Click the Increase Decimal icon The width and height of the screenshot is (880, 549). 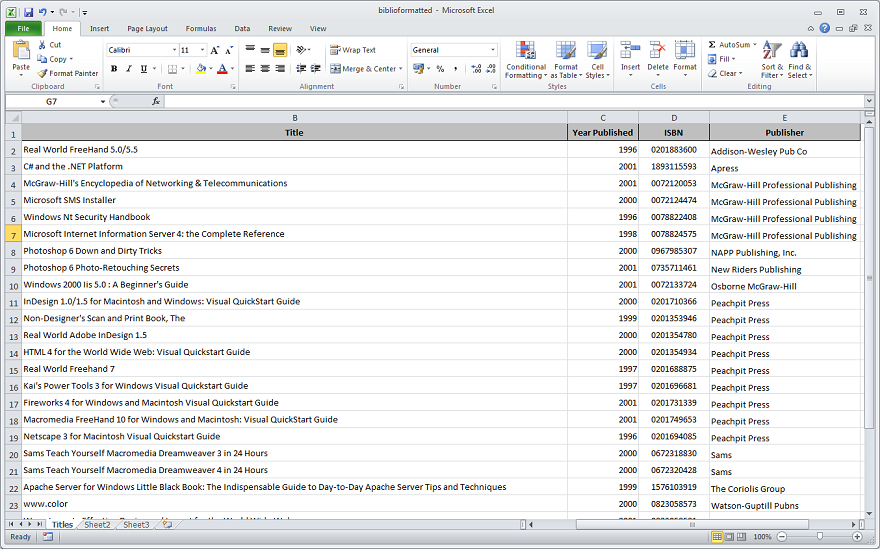point(476,68)
